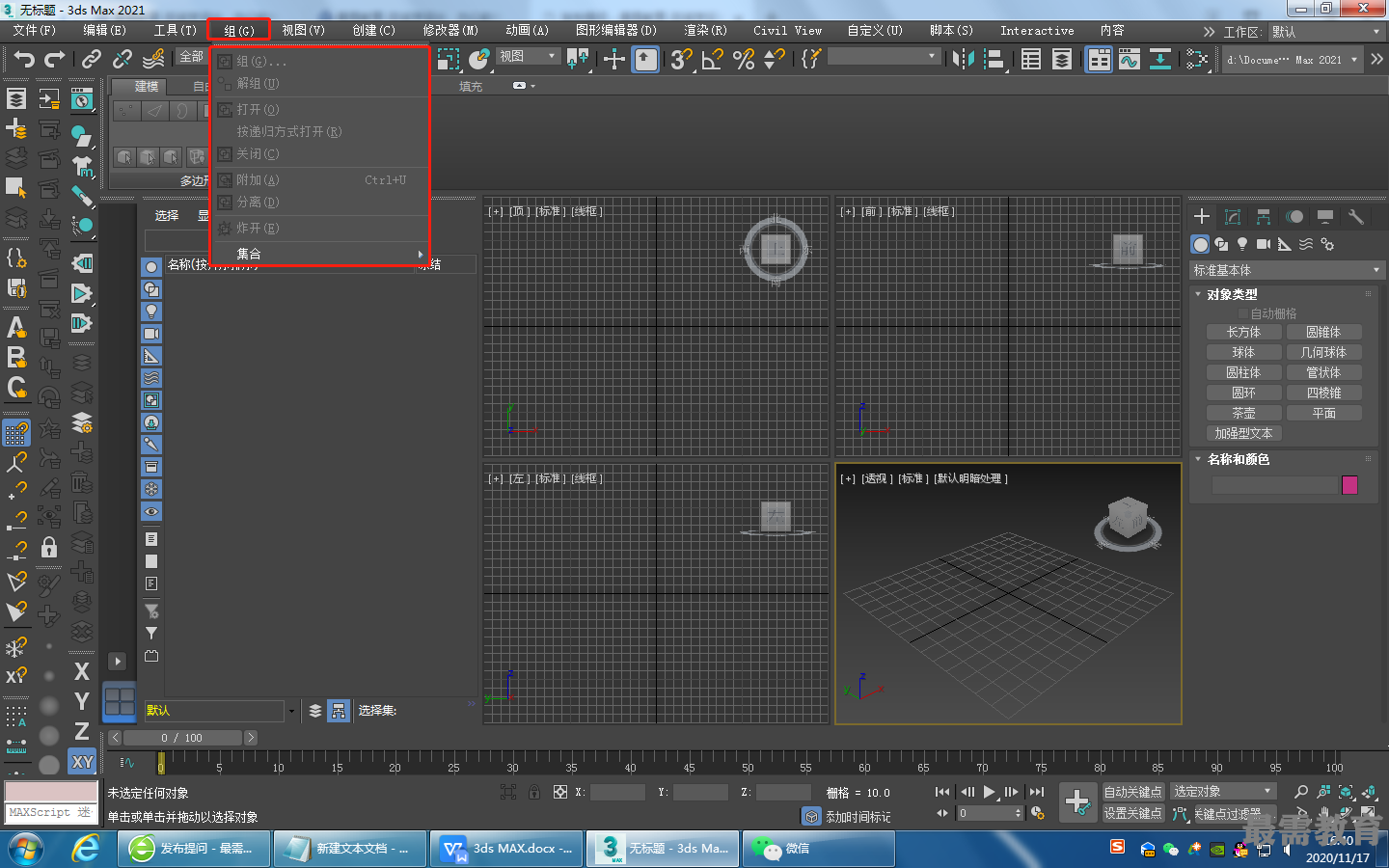This screenshot has height=868, width=1389.
Task: Click the 加强型文本 button
Action: point(1243,433)
